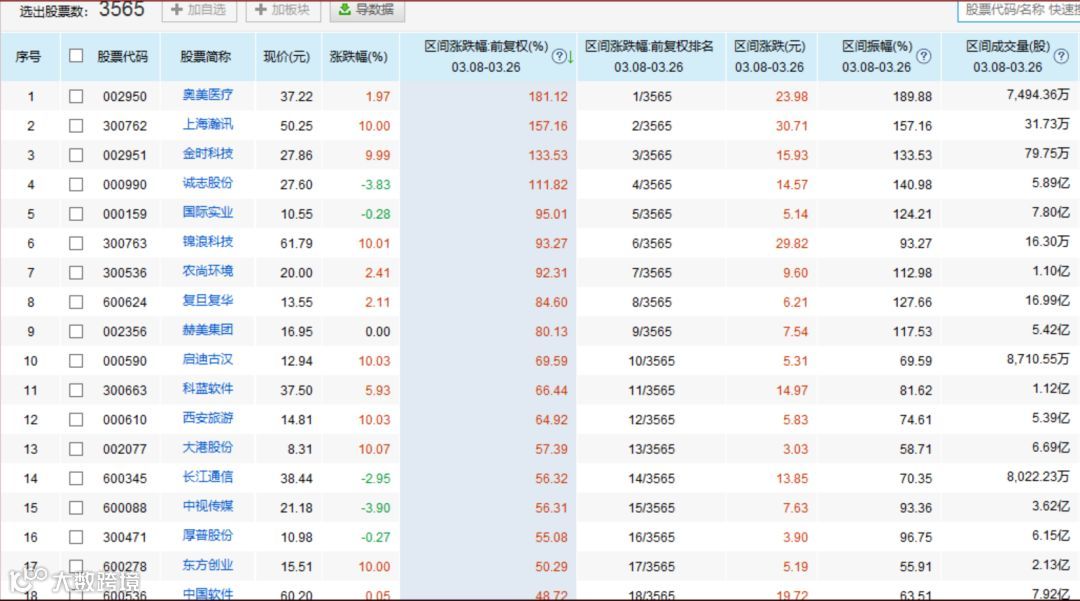Click volume cell 8,022.23万
1080x601 pixels.
pyautogui.click(x=1038, y=477)
